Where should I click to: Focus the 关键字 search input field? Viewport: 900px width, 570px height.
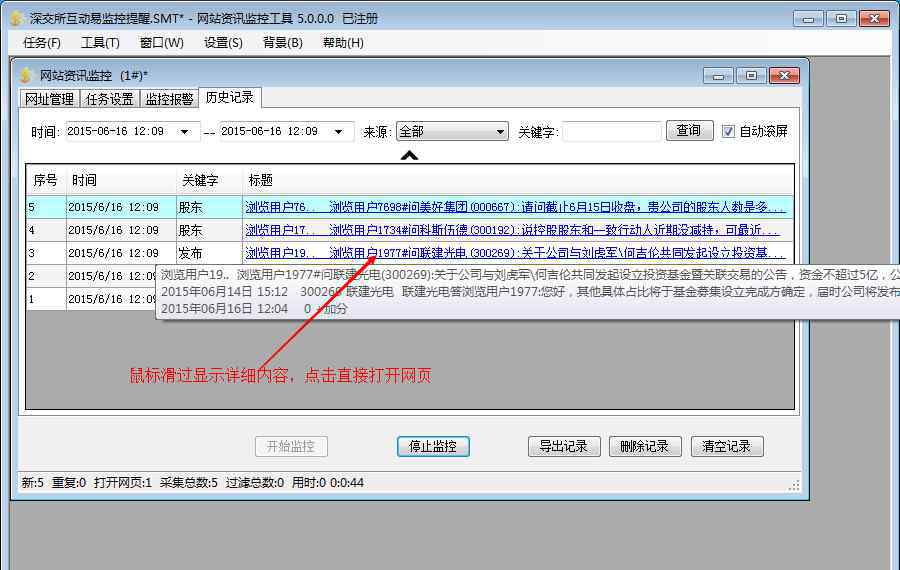point(611,131)
